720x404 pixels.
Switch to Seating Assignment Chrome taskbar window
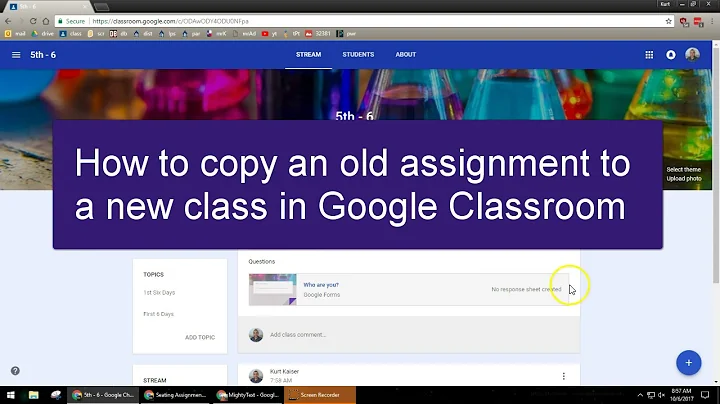pos(175,395)
